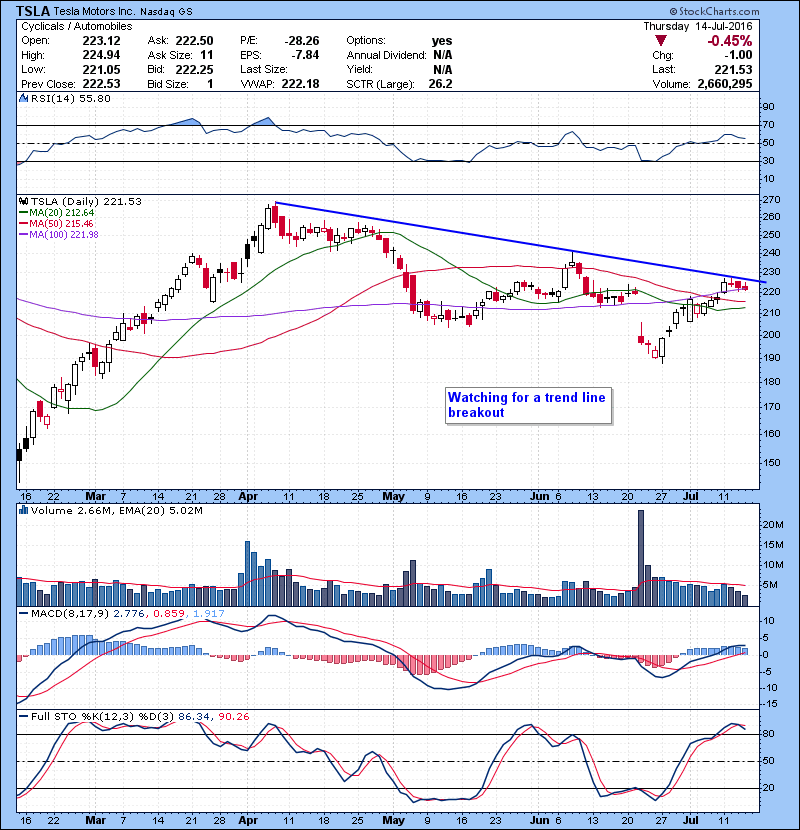Select the VWAP value 222.18

point(300,84)
